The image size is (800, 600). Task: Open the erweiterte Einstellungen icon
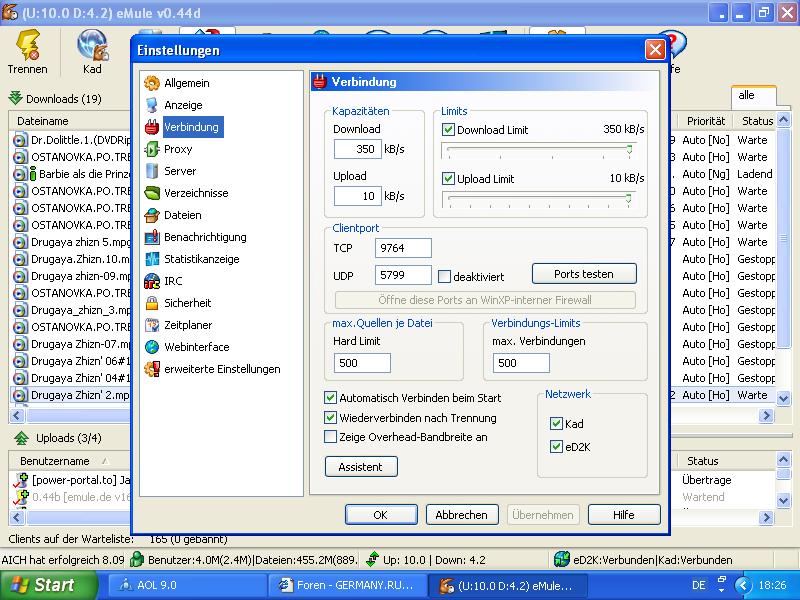point(152,369)
